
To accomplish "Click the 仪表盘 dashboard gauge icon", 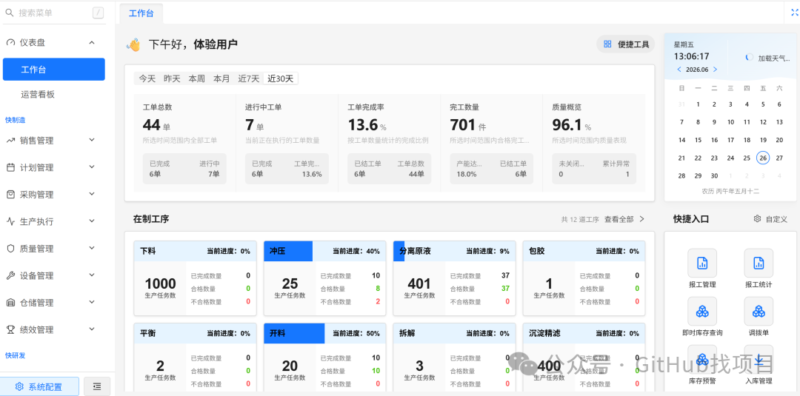I will 11,43.
